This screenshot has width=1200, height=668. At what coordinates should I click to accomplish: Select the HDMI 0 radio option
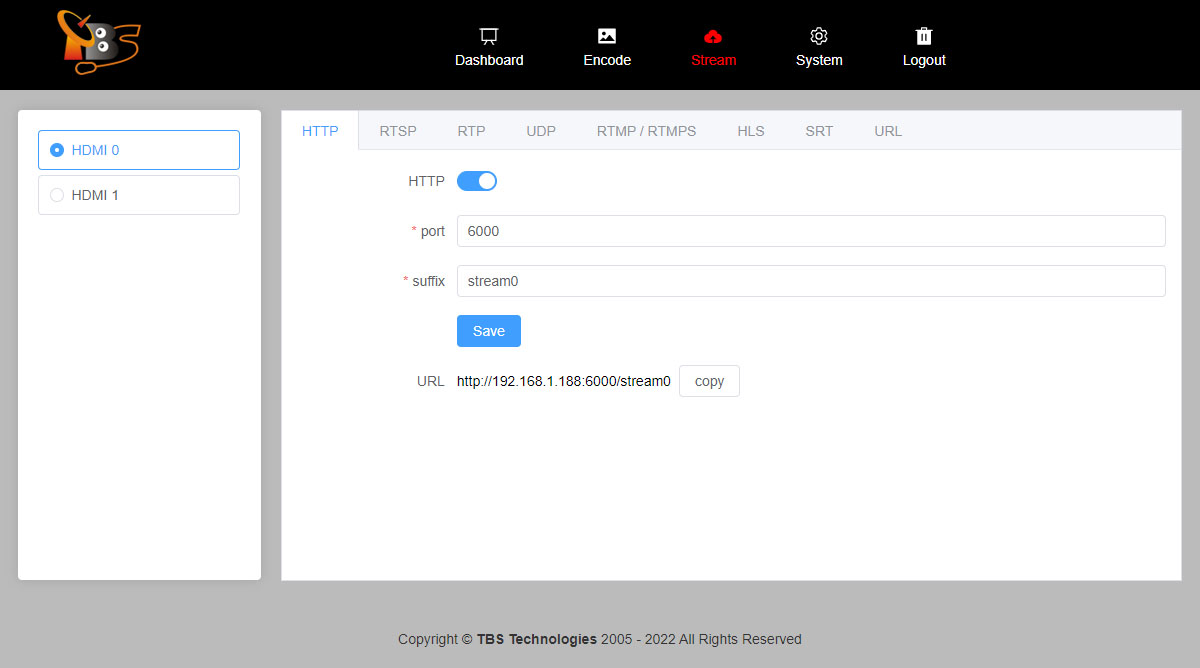(57, 150)
